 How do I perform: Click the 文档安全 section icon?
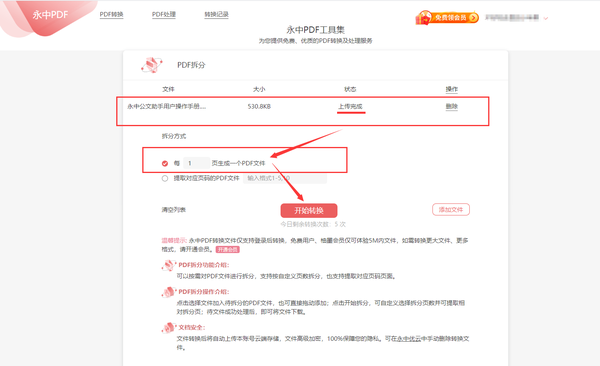168,328
